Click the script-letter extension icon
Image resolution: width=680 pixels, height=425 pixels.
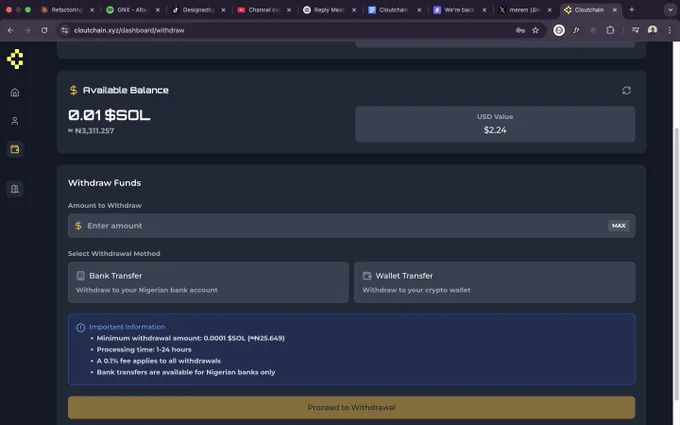[x=576, y=30]
